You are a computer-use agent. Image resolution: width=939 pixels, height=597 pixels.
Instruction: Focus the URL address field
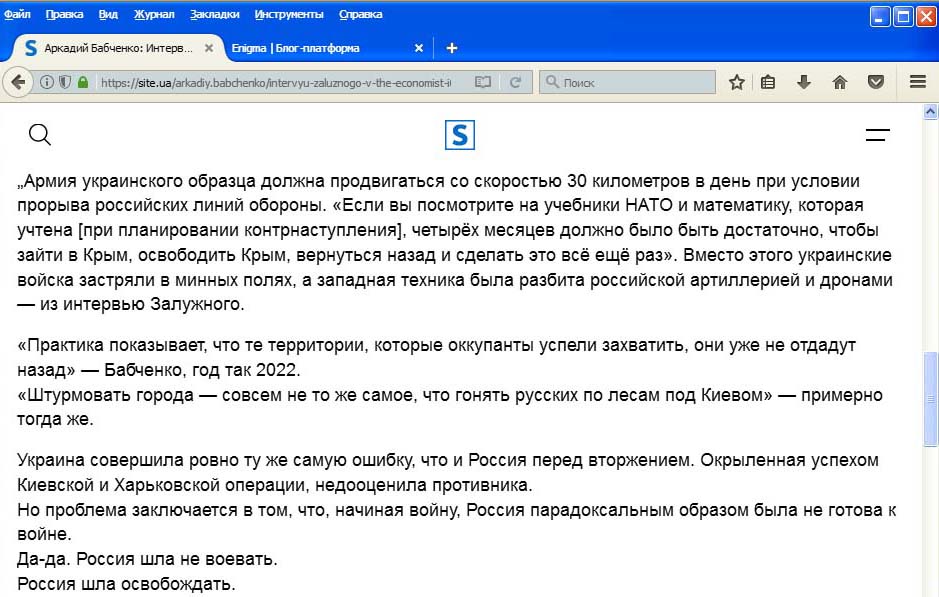click(276, 82)
